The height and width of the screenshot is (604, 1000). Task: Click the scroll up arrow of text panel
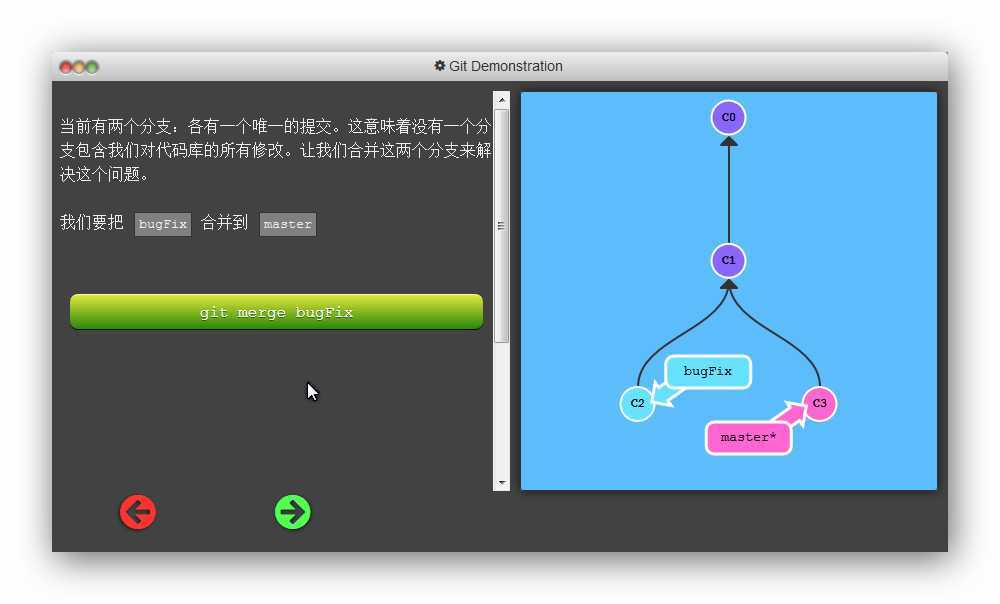pyautogui.click(x=501, y=100)
